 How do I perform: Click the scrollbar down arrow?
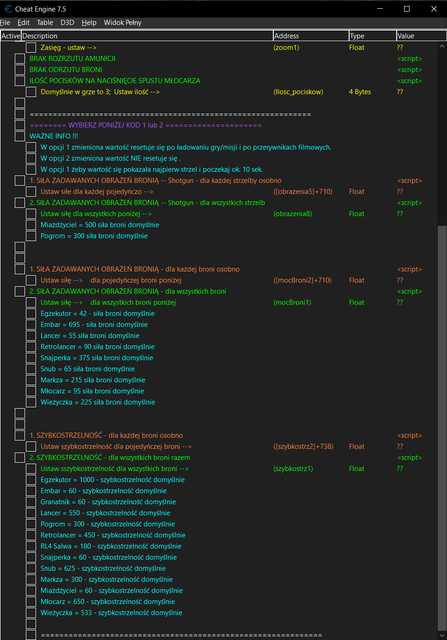(442, 636)
